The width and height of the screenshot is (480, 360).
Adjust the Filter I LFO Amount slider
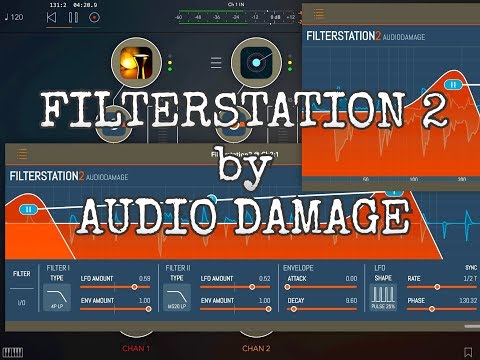115,287
